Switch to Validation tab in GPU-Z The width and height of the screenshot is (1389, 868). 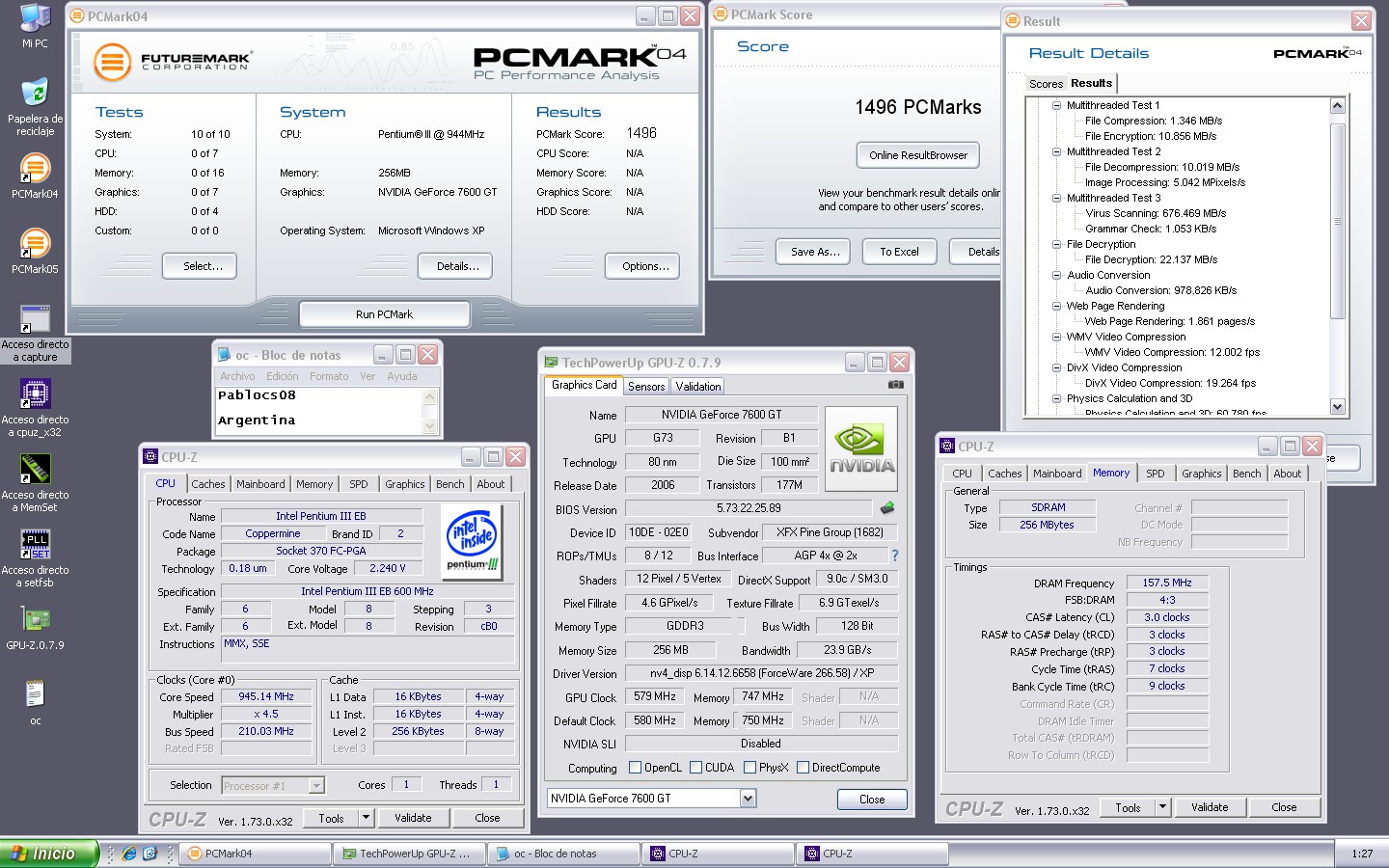point(698,387)
